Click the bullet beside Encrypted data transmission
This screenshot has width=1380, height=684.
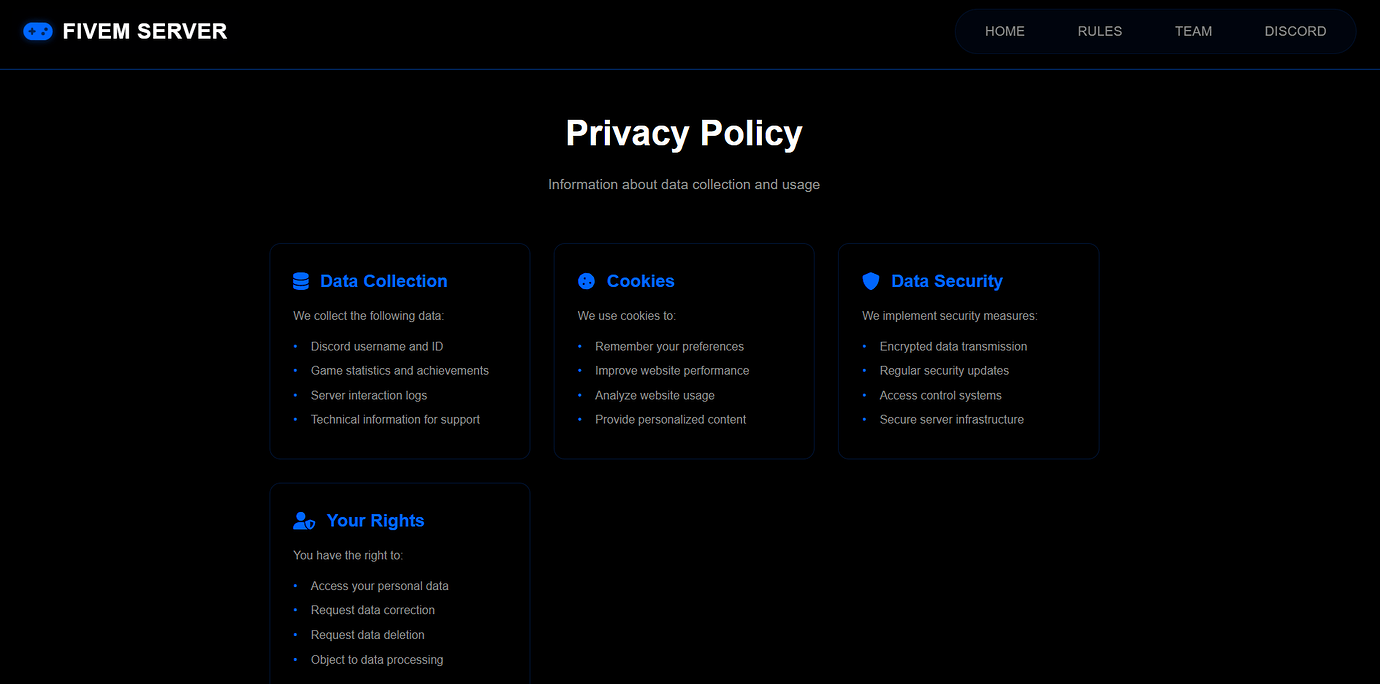pyautogui.click(x=865, y=346)
